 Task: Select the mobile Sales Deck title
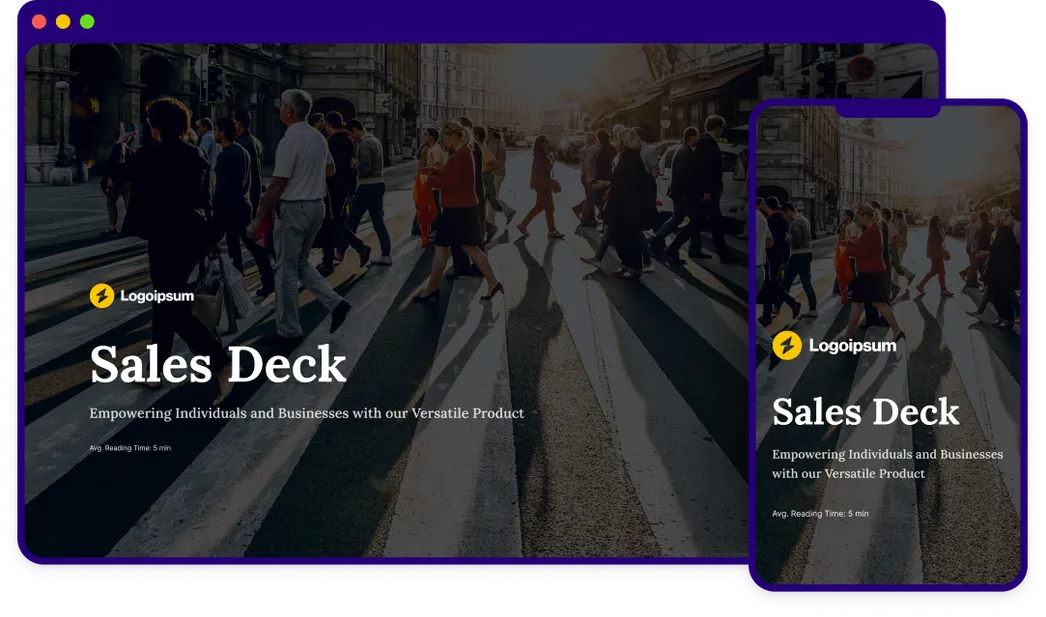[866, 411]
